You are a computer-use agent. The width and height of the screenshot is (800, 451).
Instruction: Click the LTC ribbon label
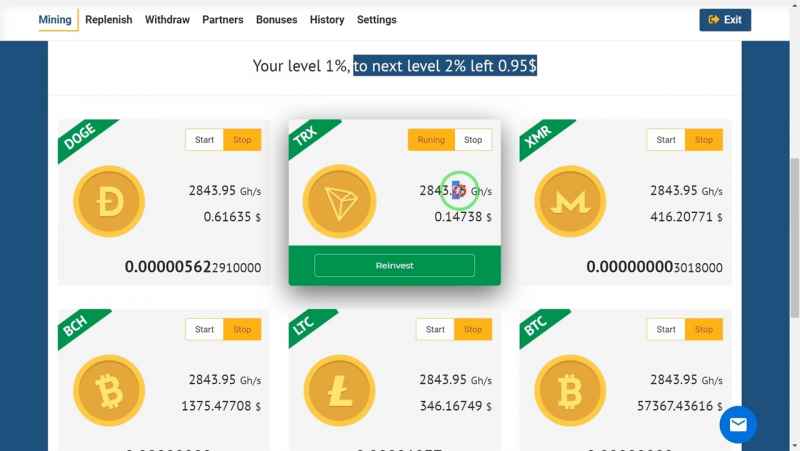tap(305, 324)
